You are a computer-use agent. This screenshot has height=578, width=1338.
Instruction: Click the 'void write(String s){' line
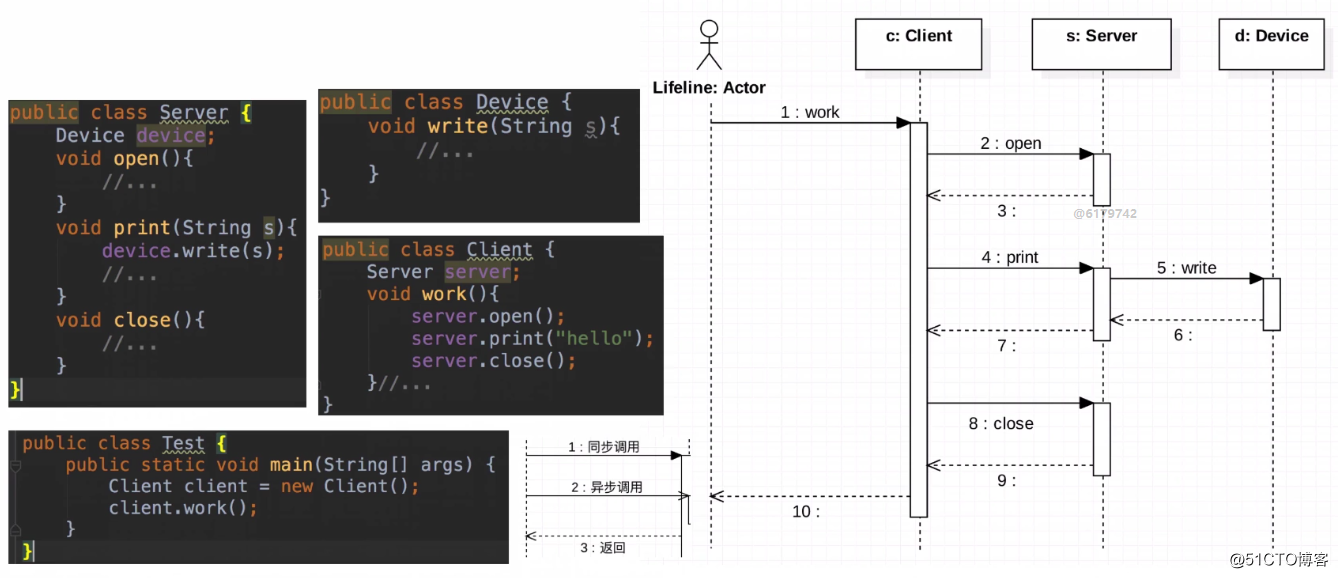pos(494,126)
